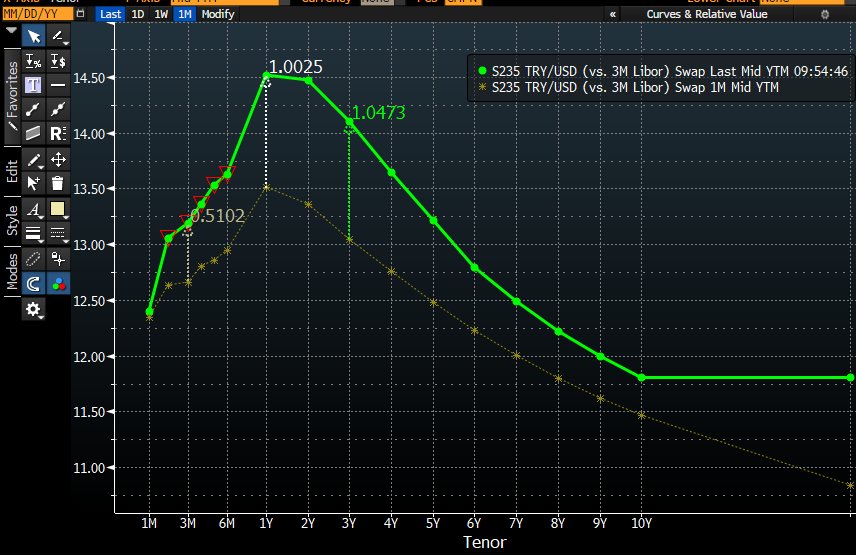Screen dimensions: 856x555
Task: Open the line thickness dropdown
Action: (33, 234)
